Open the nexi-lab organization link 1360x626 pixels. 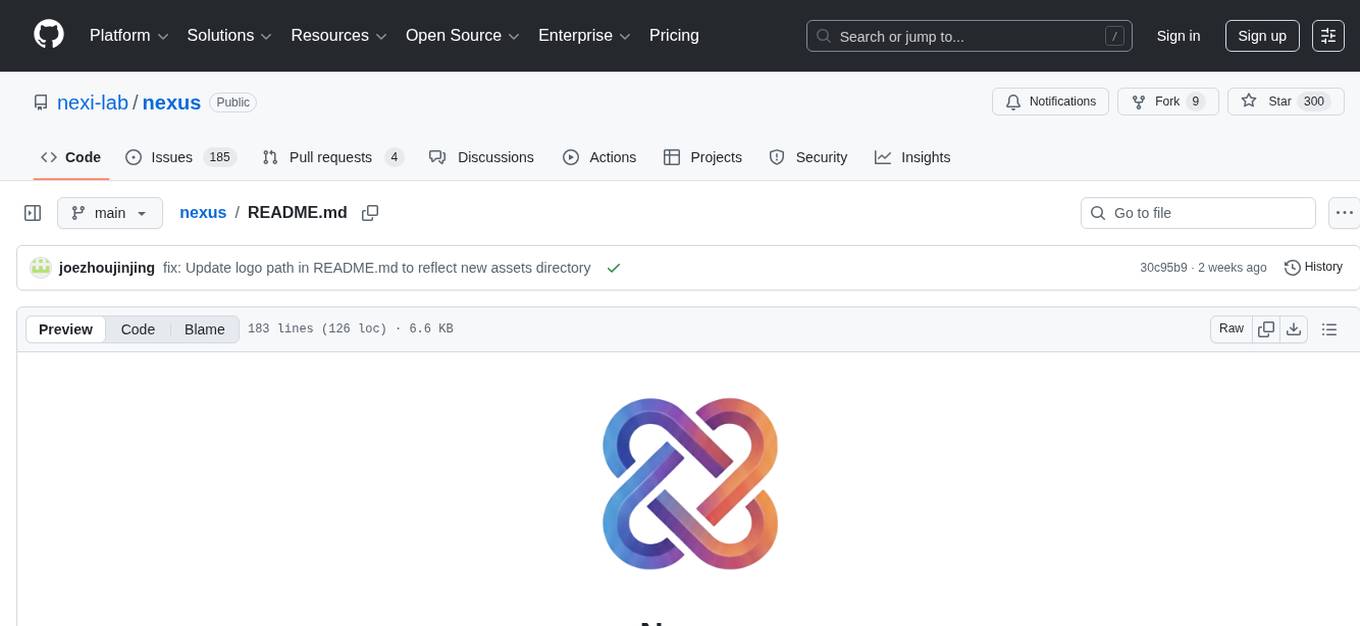[x=92, y=102]
